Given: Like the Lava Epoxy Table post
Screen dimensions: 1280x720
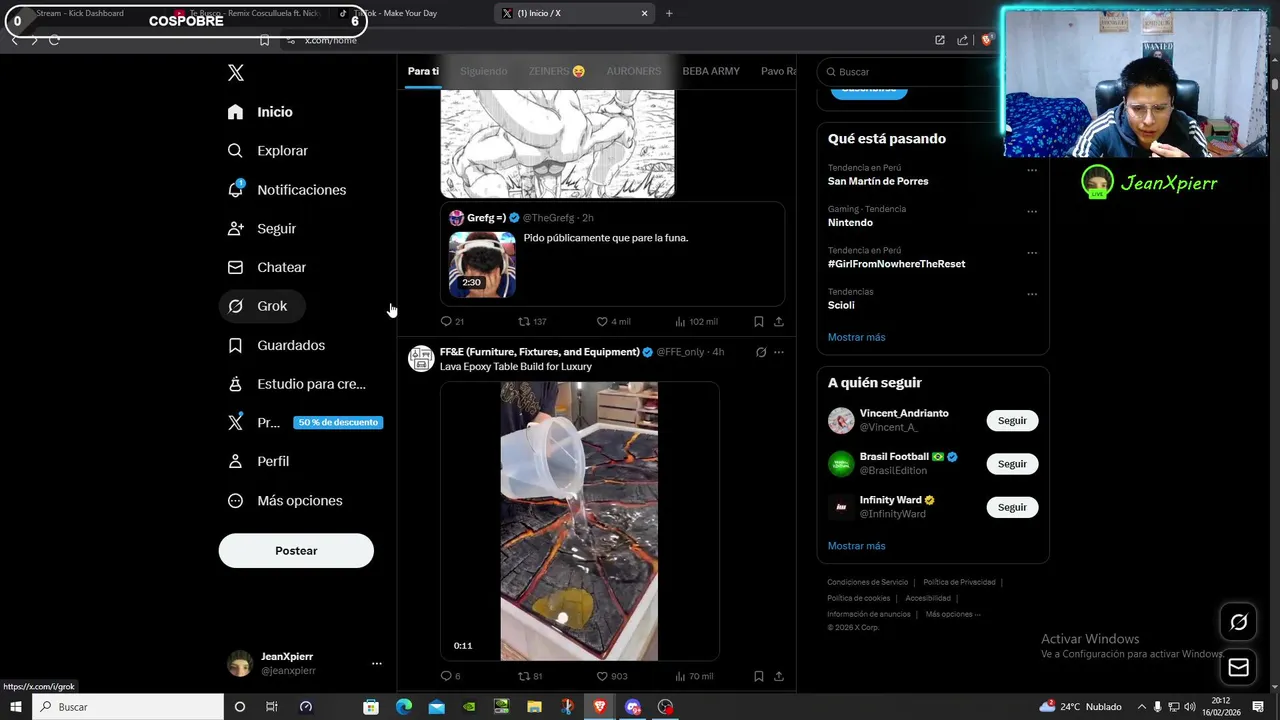Looking at the screenshot, I should tap(612, 676).
